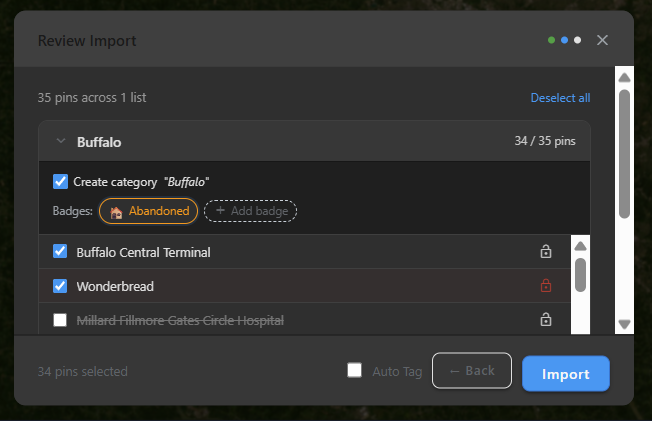The height and width of the screenshot is (421, 652).
Task: Enable the Auto Tag checkbox
Action: (x=354, y=370)
